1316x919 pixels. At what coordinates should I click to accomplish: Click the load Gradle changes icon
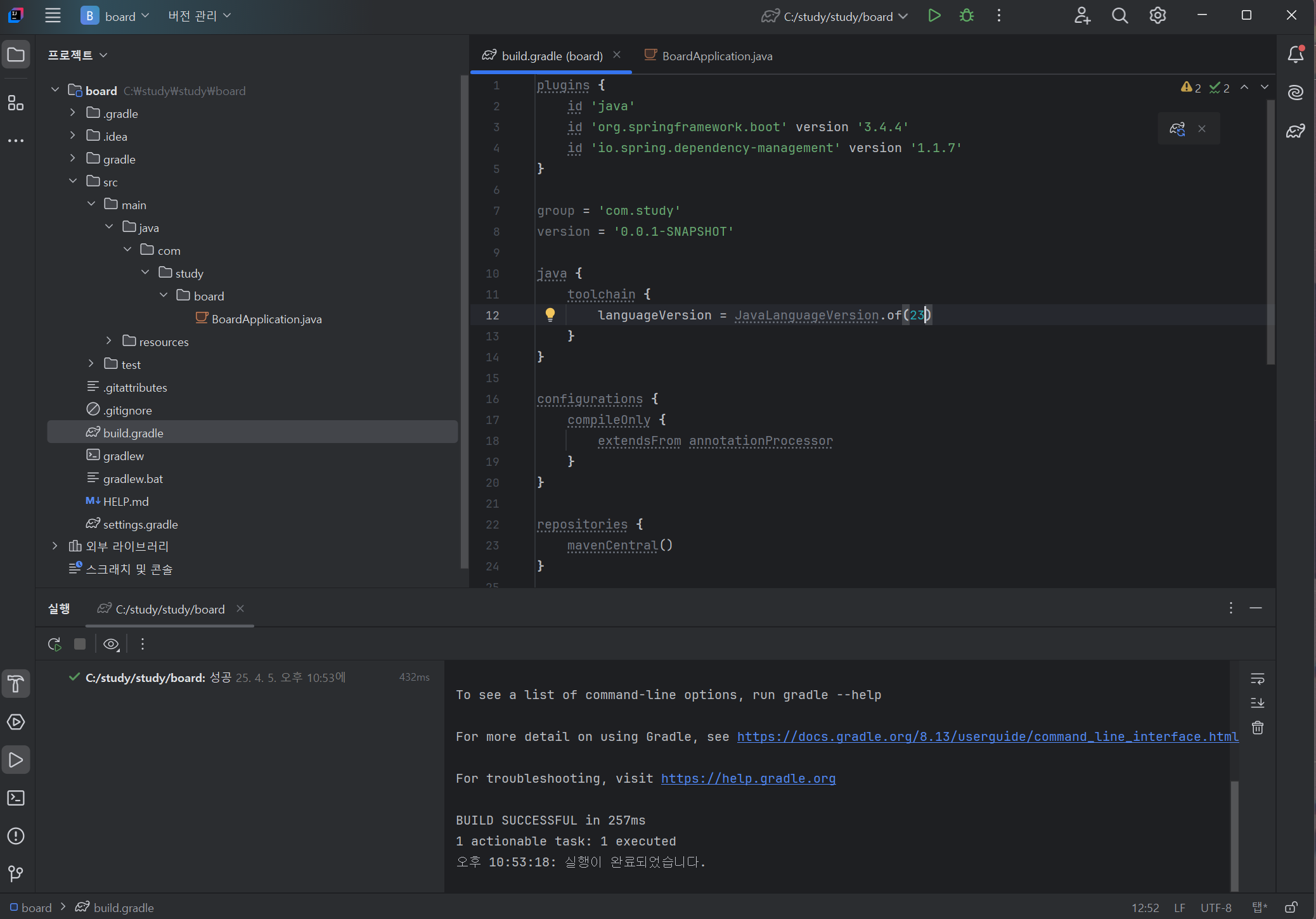tap(1177, 129)
